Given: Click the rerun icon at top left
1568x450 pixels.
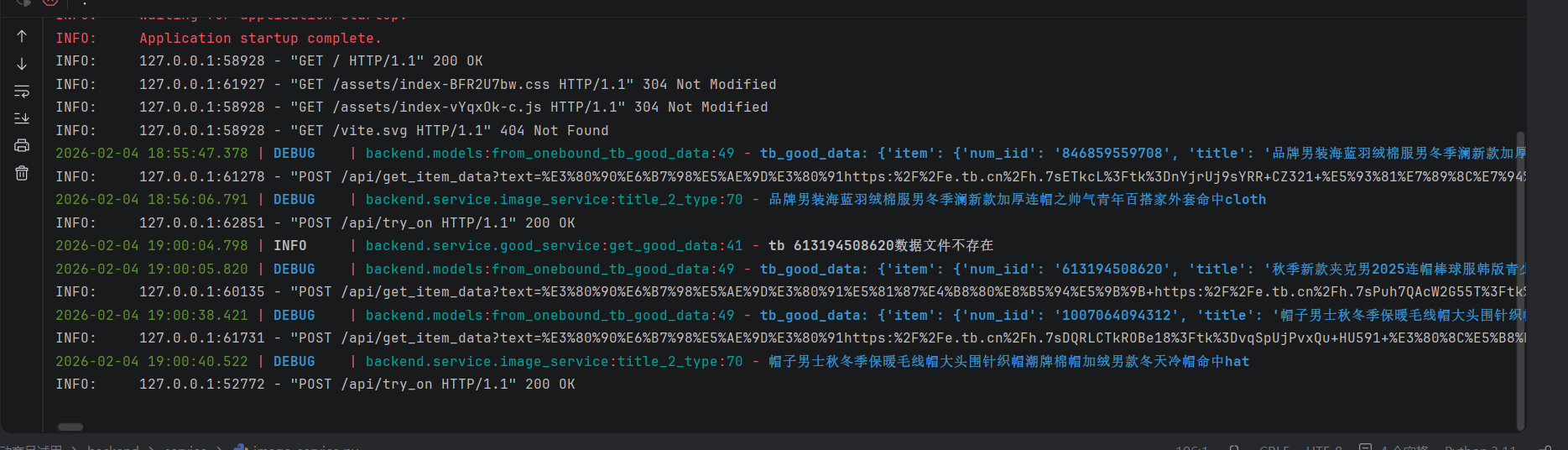Looking at the screenshot, I should 23,3.
